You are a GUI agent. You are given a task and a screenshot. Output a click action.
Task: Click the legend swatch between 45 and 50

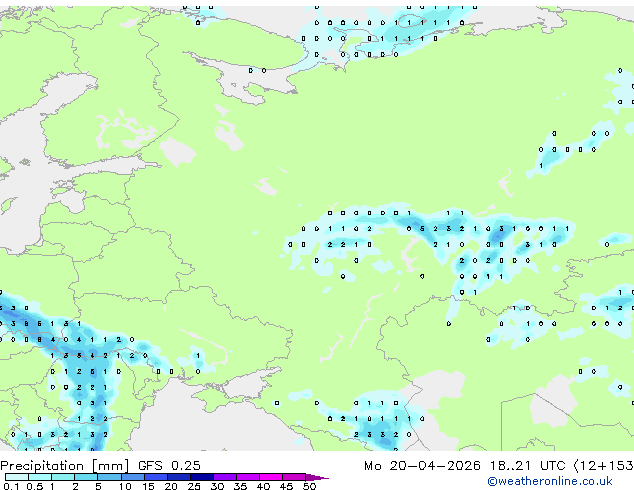294,477
